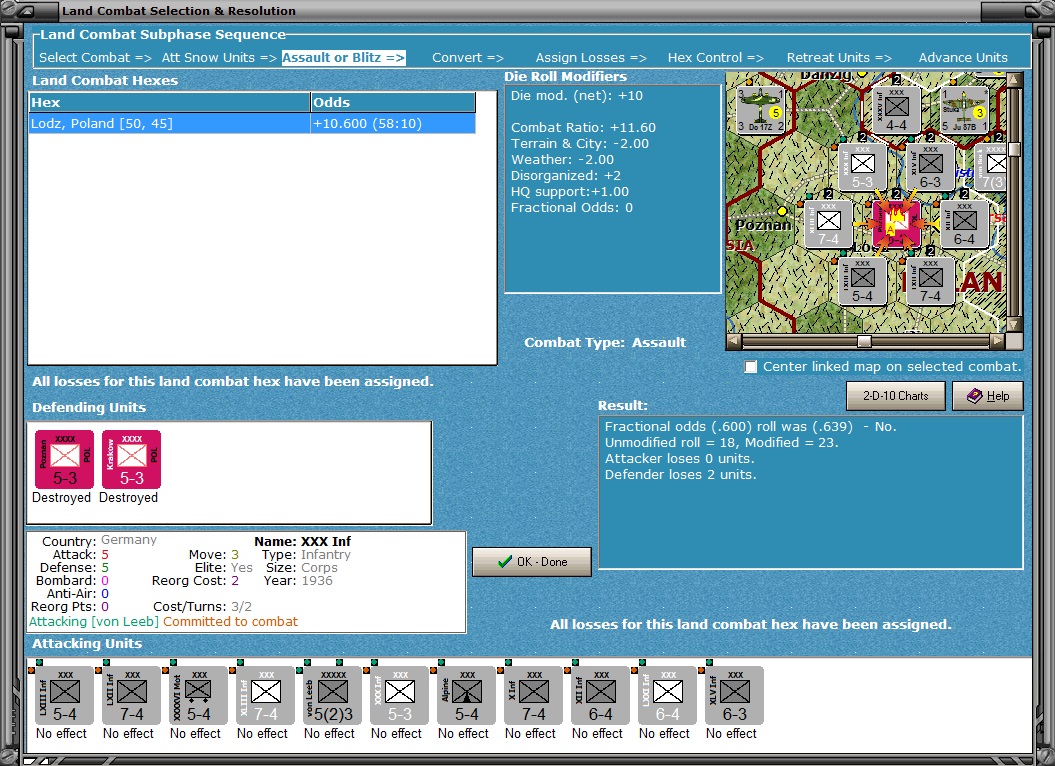This screenshot has height=766, width=1055.
Task: Go to Hex Control subphase
Action: pos(715,58)
